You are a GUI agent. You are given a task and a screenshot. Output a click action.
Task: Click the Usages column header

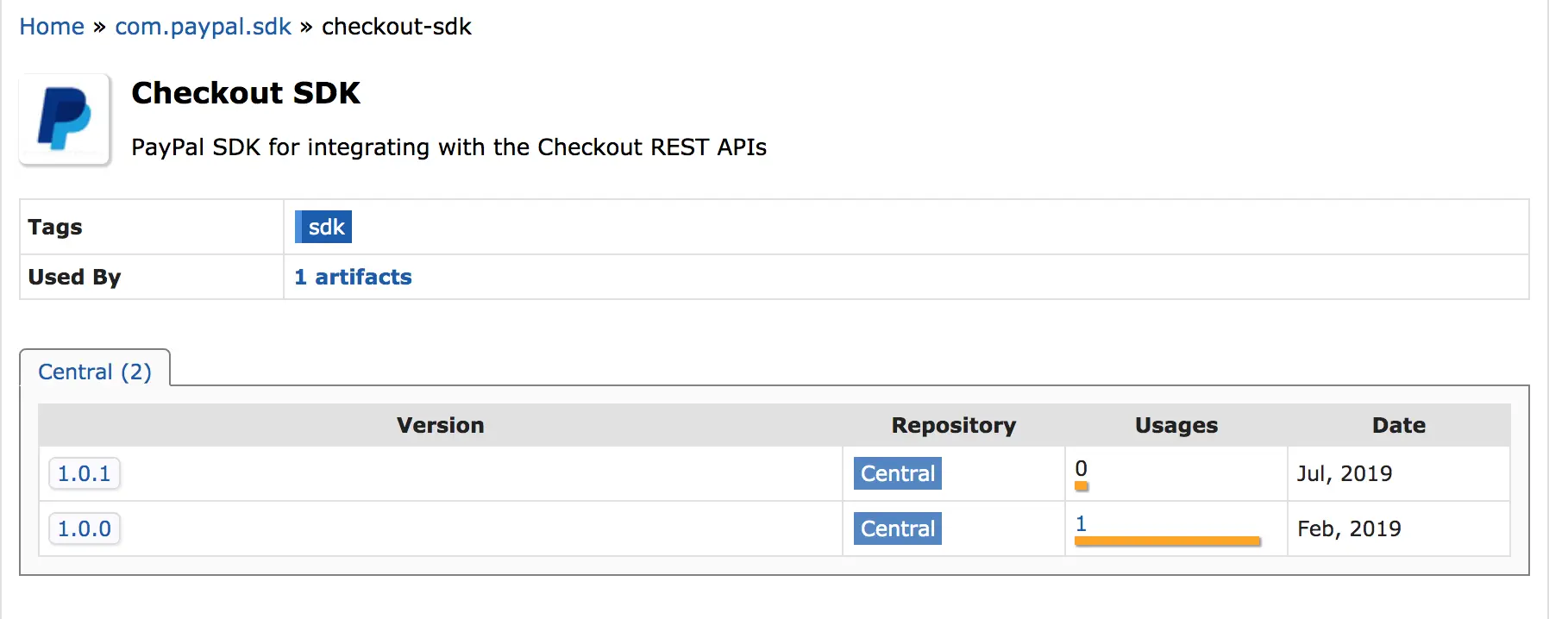click(1176, 425)
